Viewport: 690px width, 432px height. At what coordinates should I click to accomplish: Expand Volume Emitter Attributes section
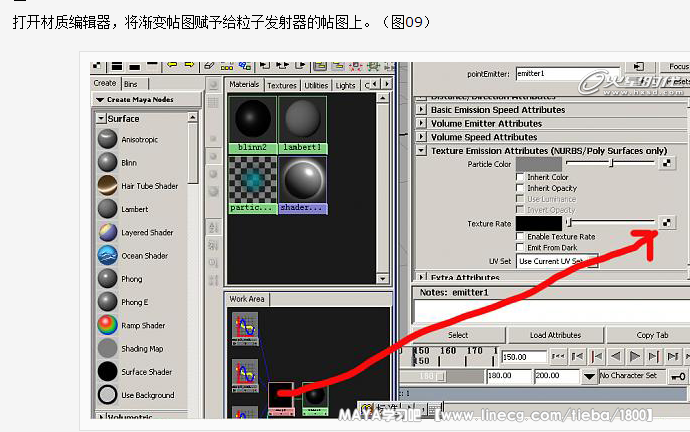click(x=421, y=123)
